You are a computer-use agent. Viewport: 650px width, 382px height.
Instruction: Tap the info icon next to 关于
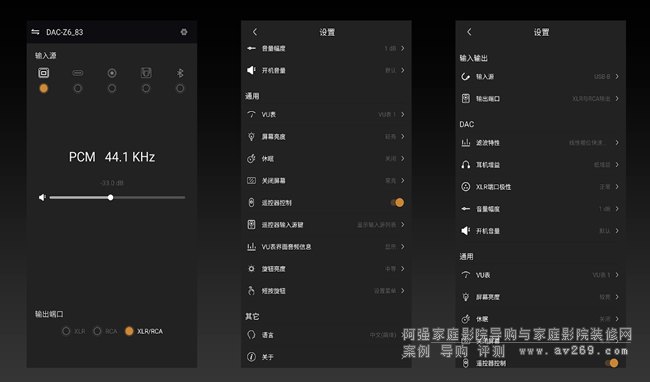pyautogui.click(x=251, y=356)
